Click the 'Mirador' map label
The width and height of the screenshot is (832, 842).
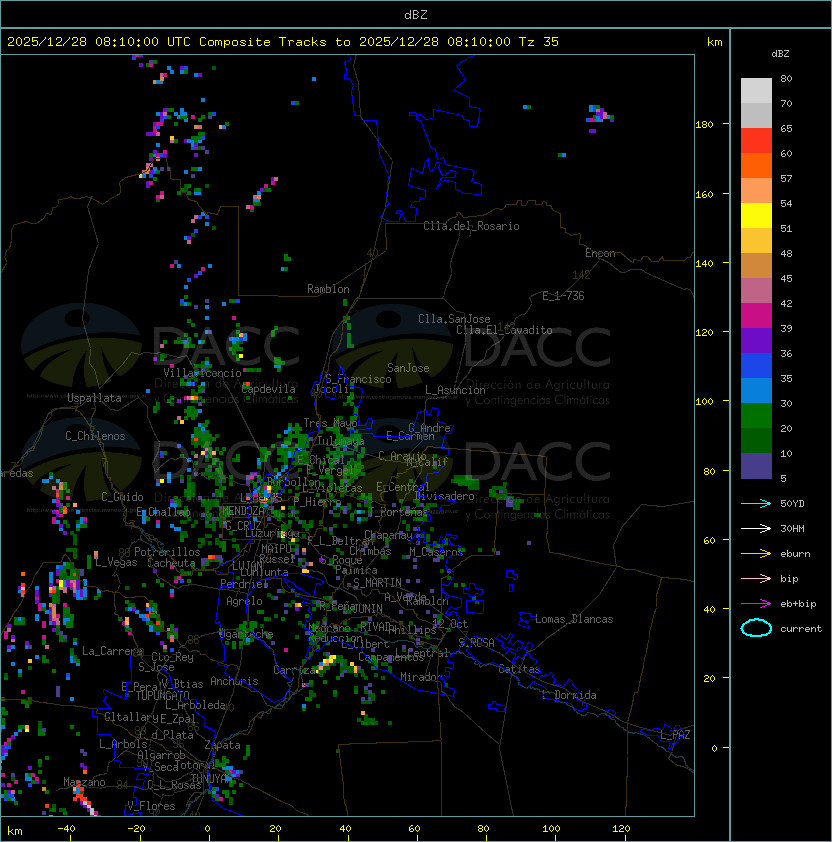pos(422,677)
